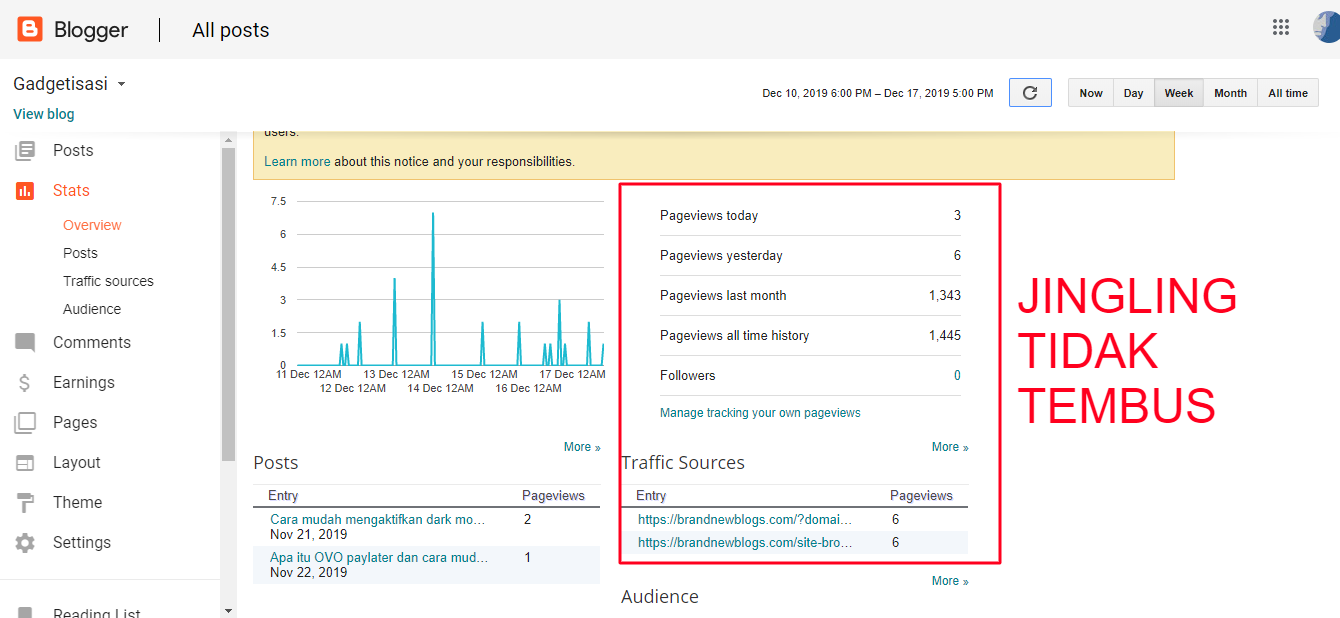
Task: Click the 'Nov 21, 2019' post date
Action: [309, 535]
